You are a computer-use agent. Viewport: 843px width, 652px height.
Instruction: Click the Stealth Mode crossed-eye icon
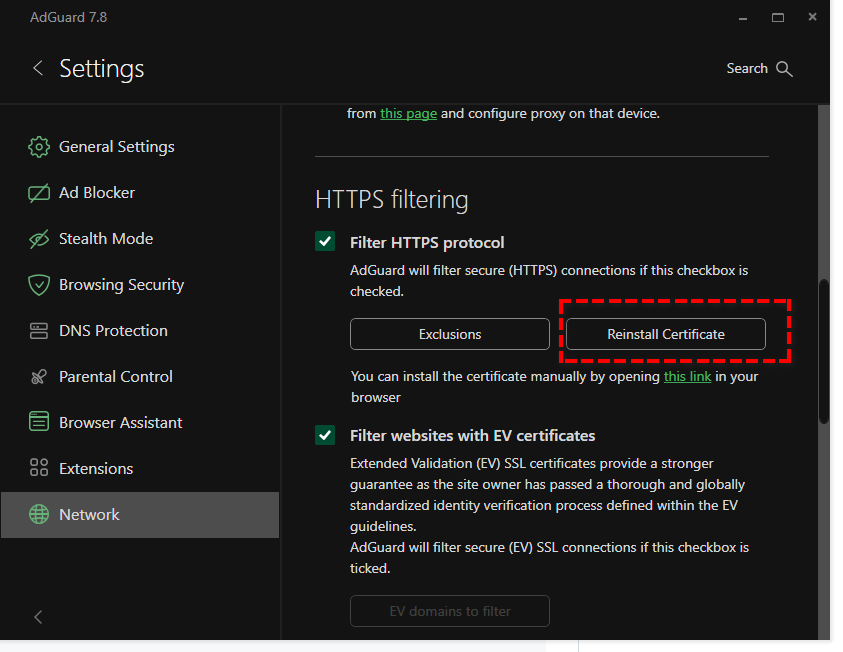click(39, 239)
